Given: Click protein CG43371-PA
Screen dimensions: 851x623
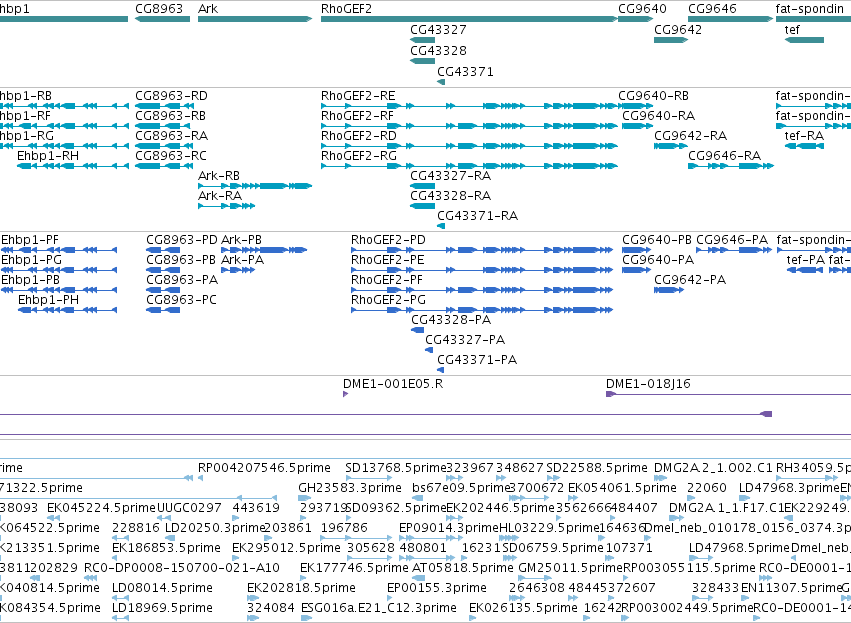Looking at the screenshot, I should (477, 360).
